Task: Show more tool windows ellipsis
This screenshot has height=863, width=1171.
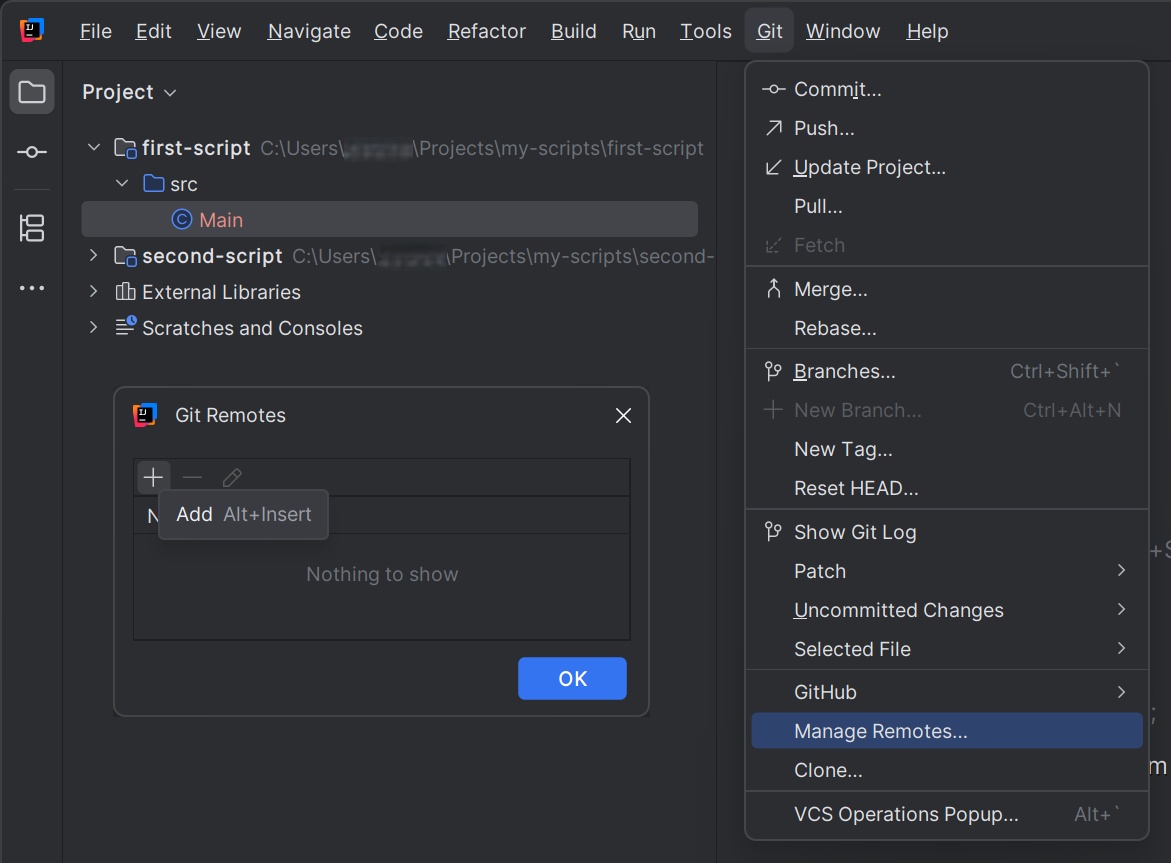Action: tap(31, 288)
